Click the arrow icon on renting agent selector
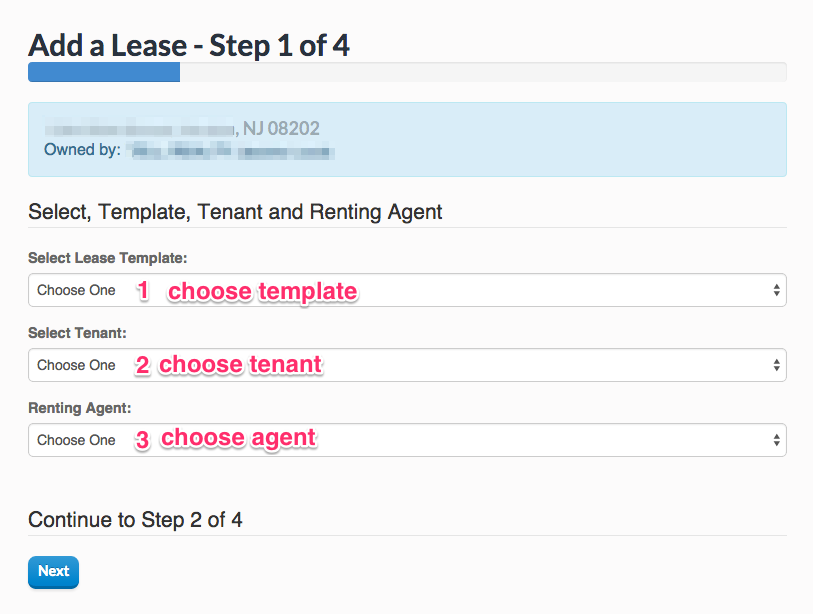This screenshot has width=813, height=614. point(777,441)
